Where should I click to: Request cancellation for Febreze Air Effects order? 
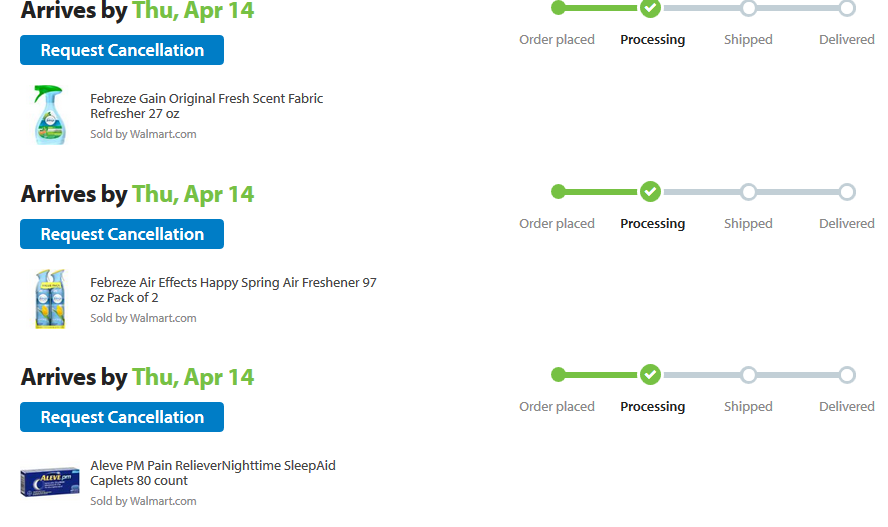[x=122, y=234]
